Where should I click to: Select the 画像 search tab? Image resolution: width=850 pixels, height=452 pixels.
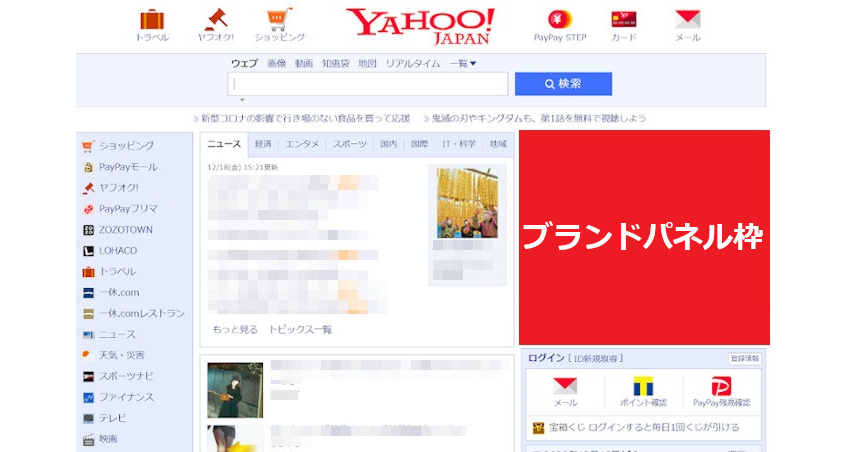pos(276,63)
